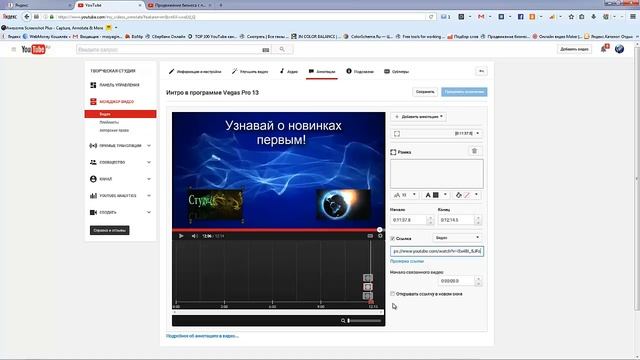The width and height of the screenshot is (640, 360).
Task: Click the bookmark star icon in the toolbar
Action: coord(571,17)
